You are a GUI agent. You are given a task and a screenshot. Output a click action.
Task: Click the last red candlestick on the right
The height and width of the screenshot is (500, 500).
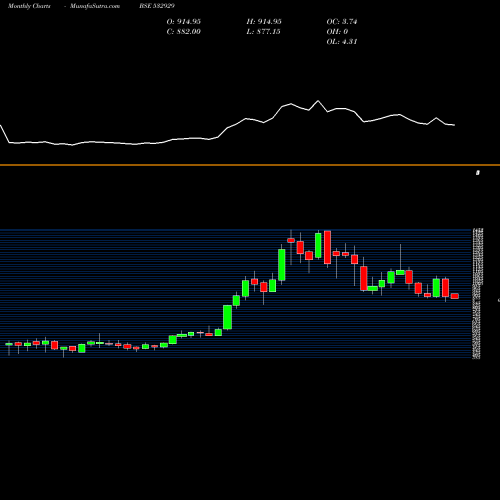coord(455,296)
